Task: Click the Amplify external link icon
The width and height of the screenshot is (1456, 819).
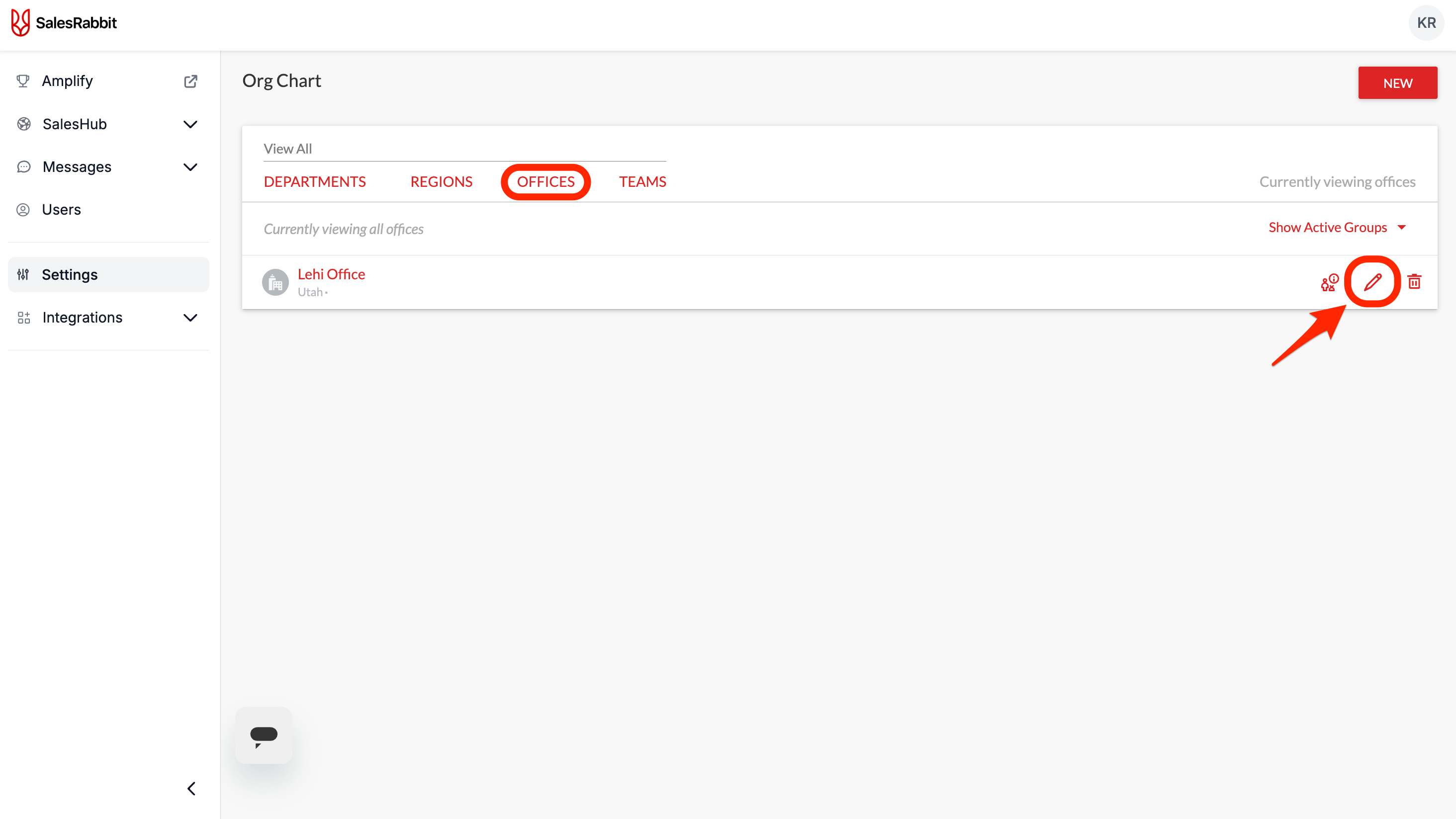Action: 190,82
